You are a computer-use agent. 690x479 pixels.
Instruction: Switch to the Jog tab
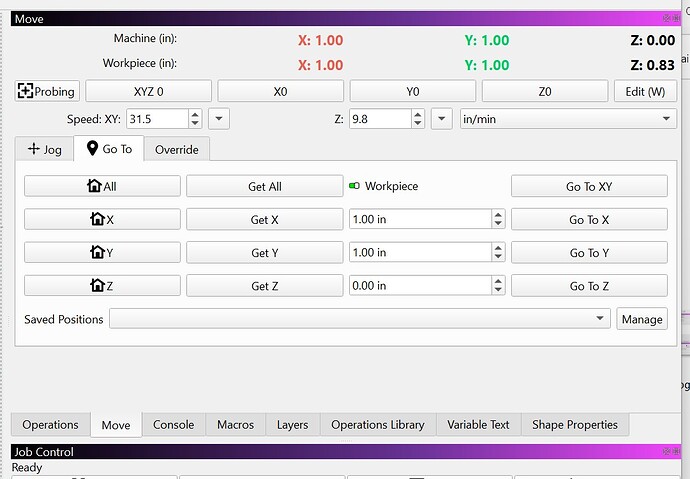click(44, 150)
